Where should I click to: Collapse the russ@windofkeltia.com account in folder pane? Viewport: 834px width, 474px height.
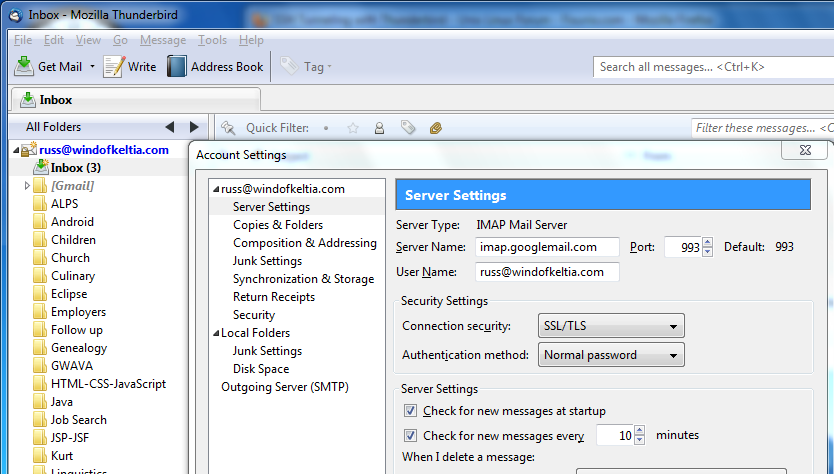[x=16, y=151]
